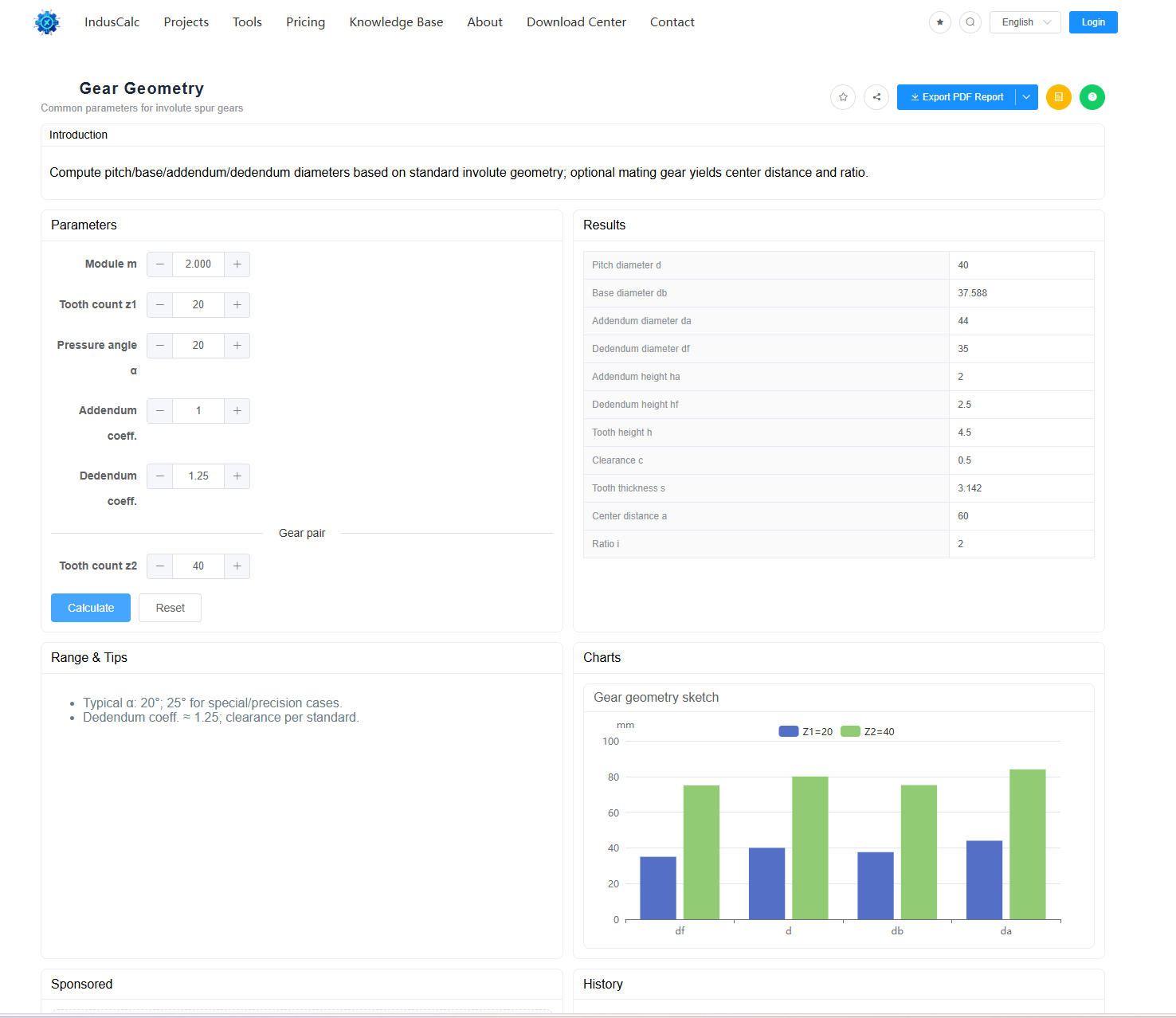Select Center distance a result row

point(839,516)
